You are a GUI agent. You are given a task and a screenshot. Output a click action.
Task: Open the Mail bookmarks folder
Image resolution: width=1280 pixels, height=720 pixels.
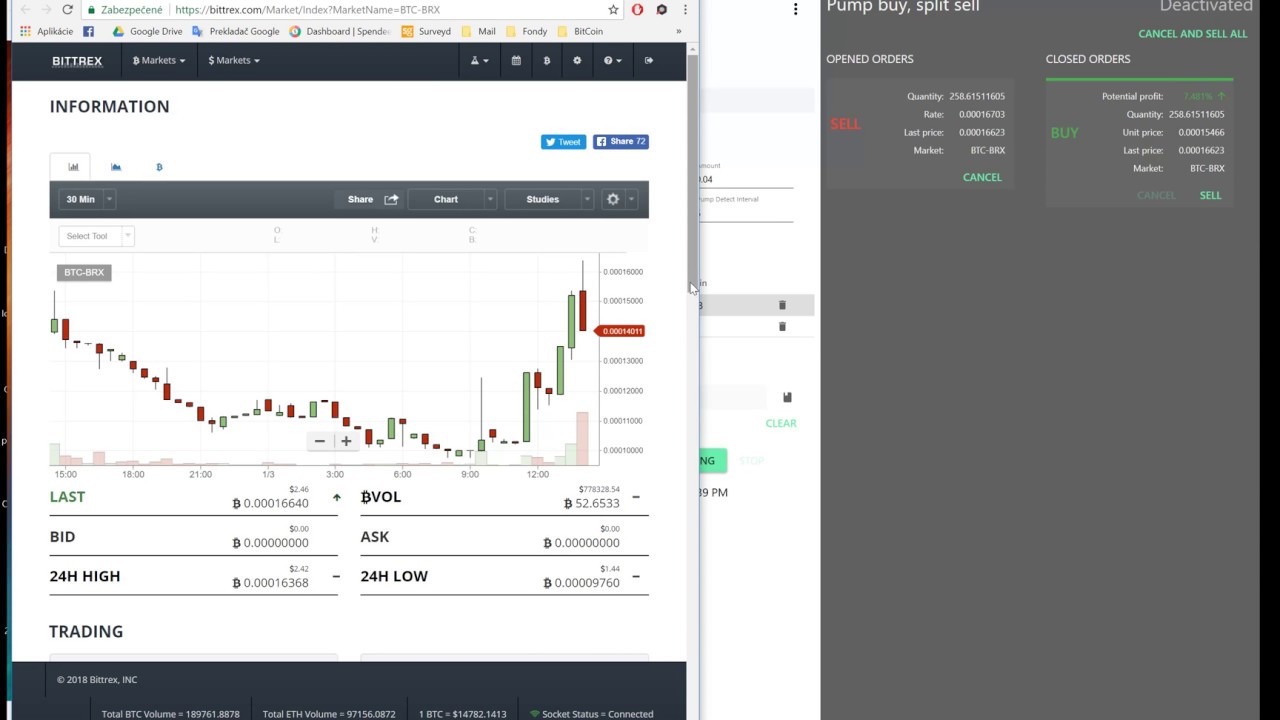[x=478, y=31]
